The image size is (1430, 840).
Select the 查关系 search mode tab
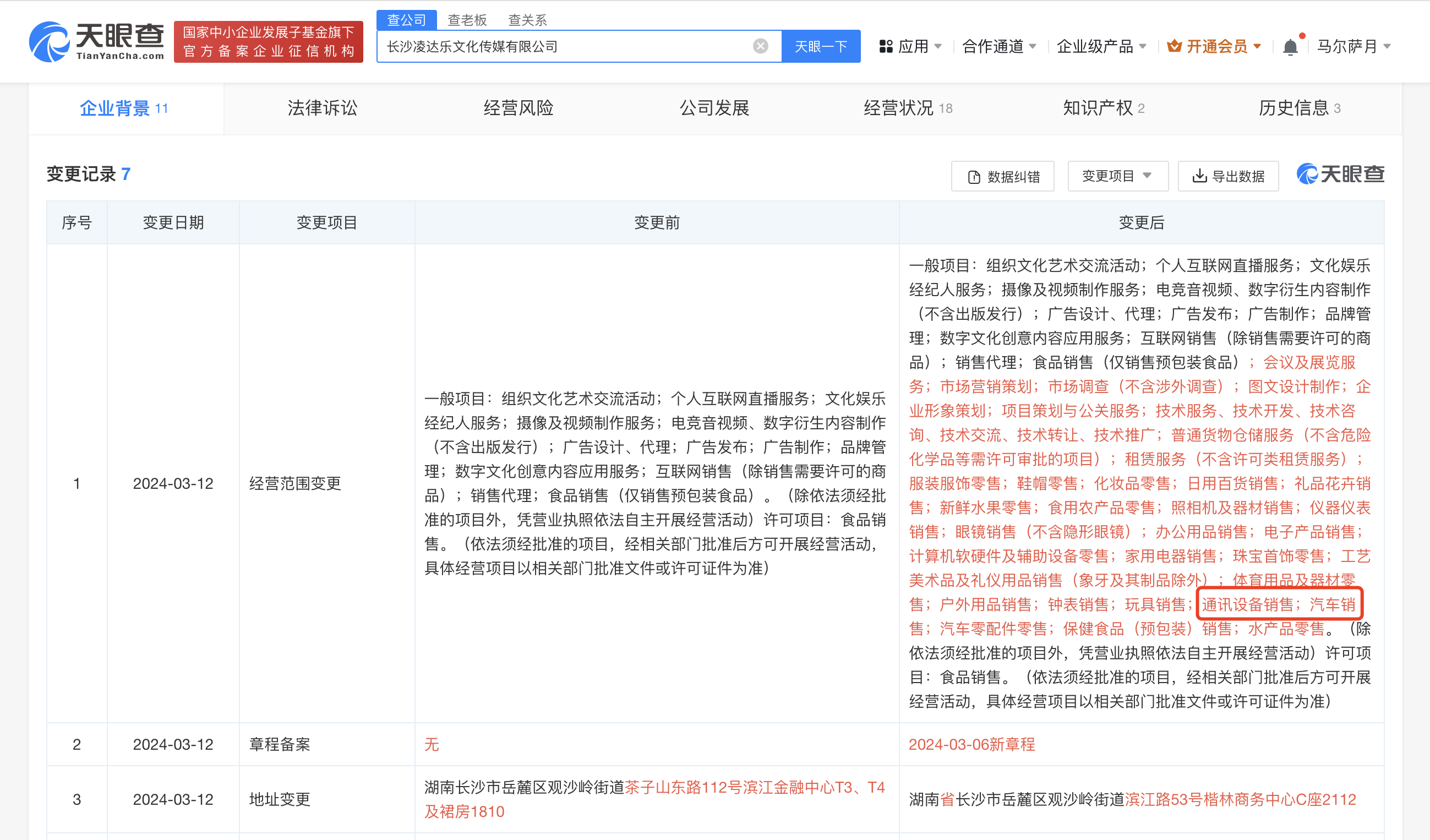click(x=527, y=20)
